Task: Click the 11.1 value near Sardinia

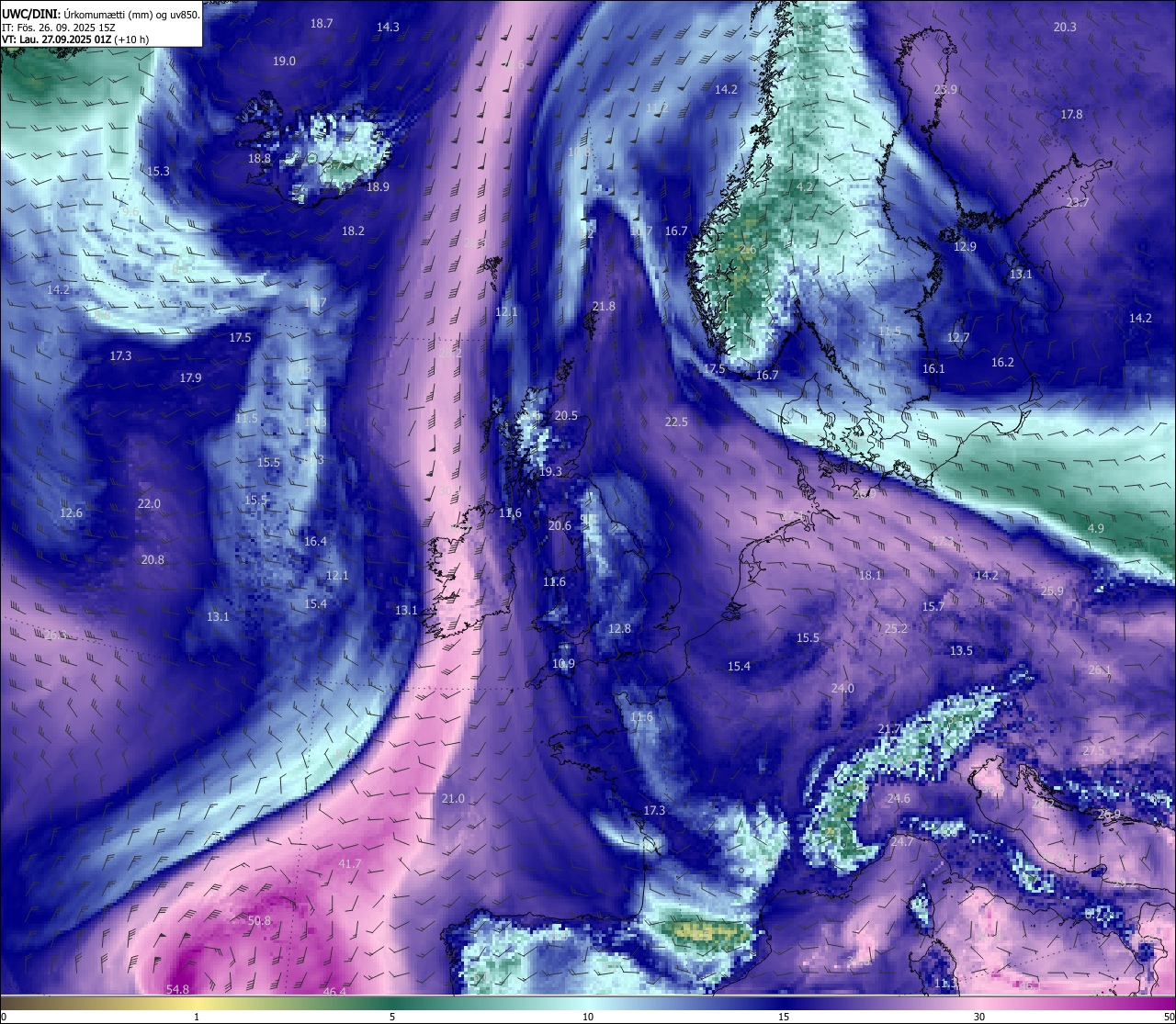Action: pos(945,984)
